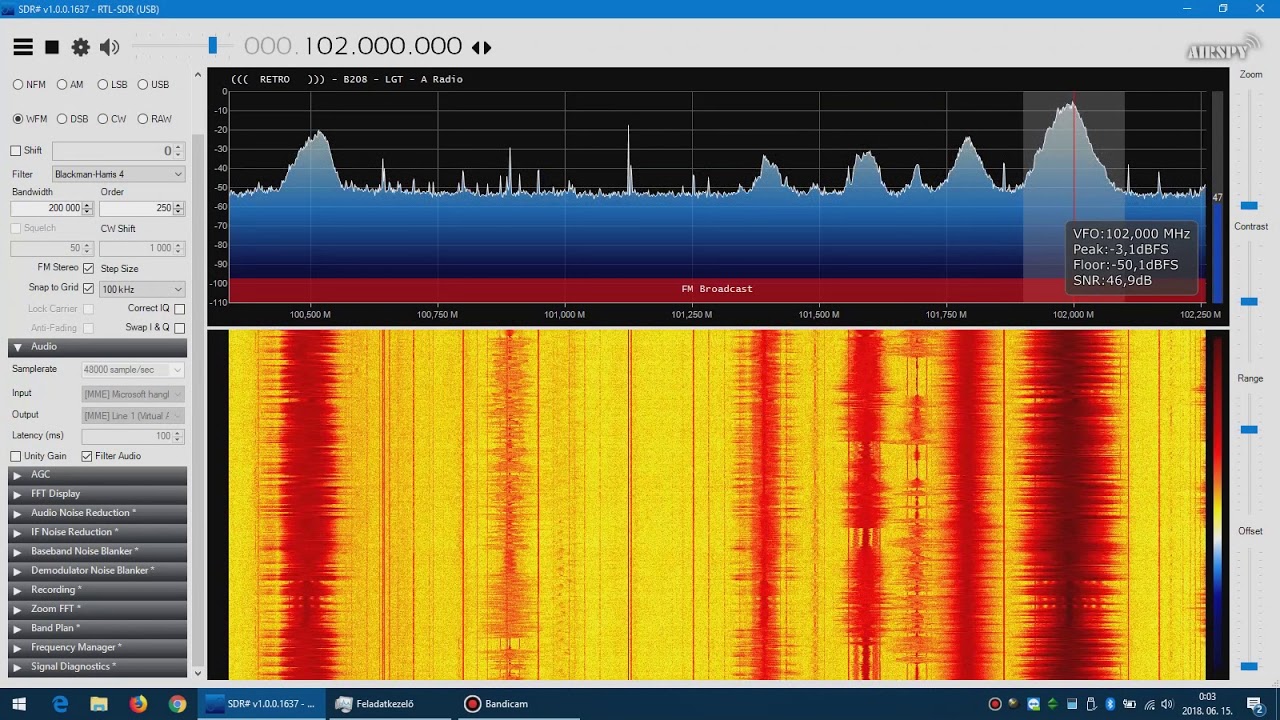
Task: Stop the radio with the stop button
Action: click(52, 47)
